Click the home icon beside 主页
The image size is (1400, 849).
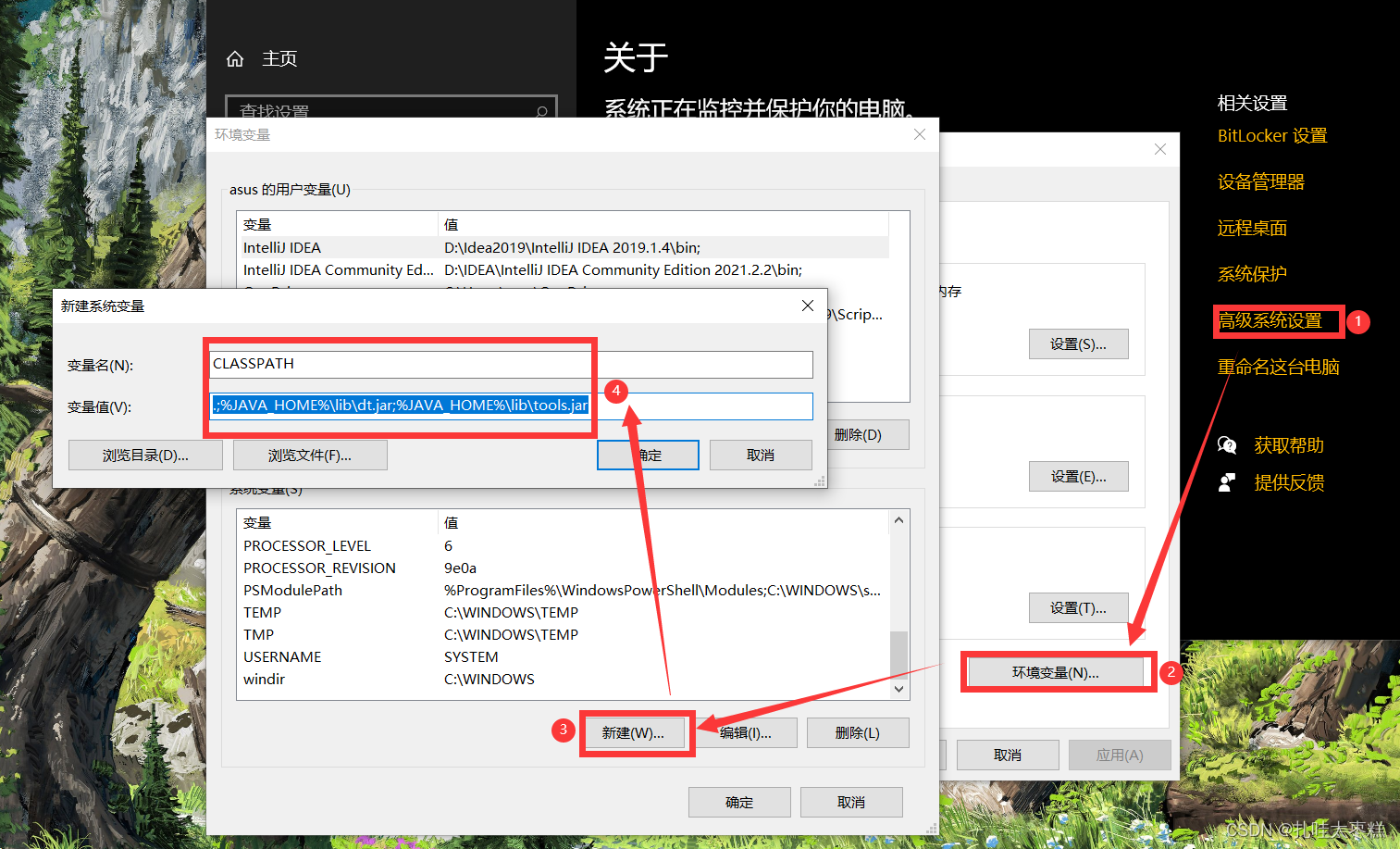[235, 58]
